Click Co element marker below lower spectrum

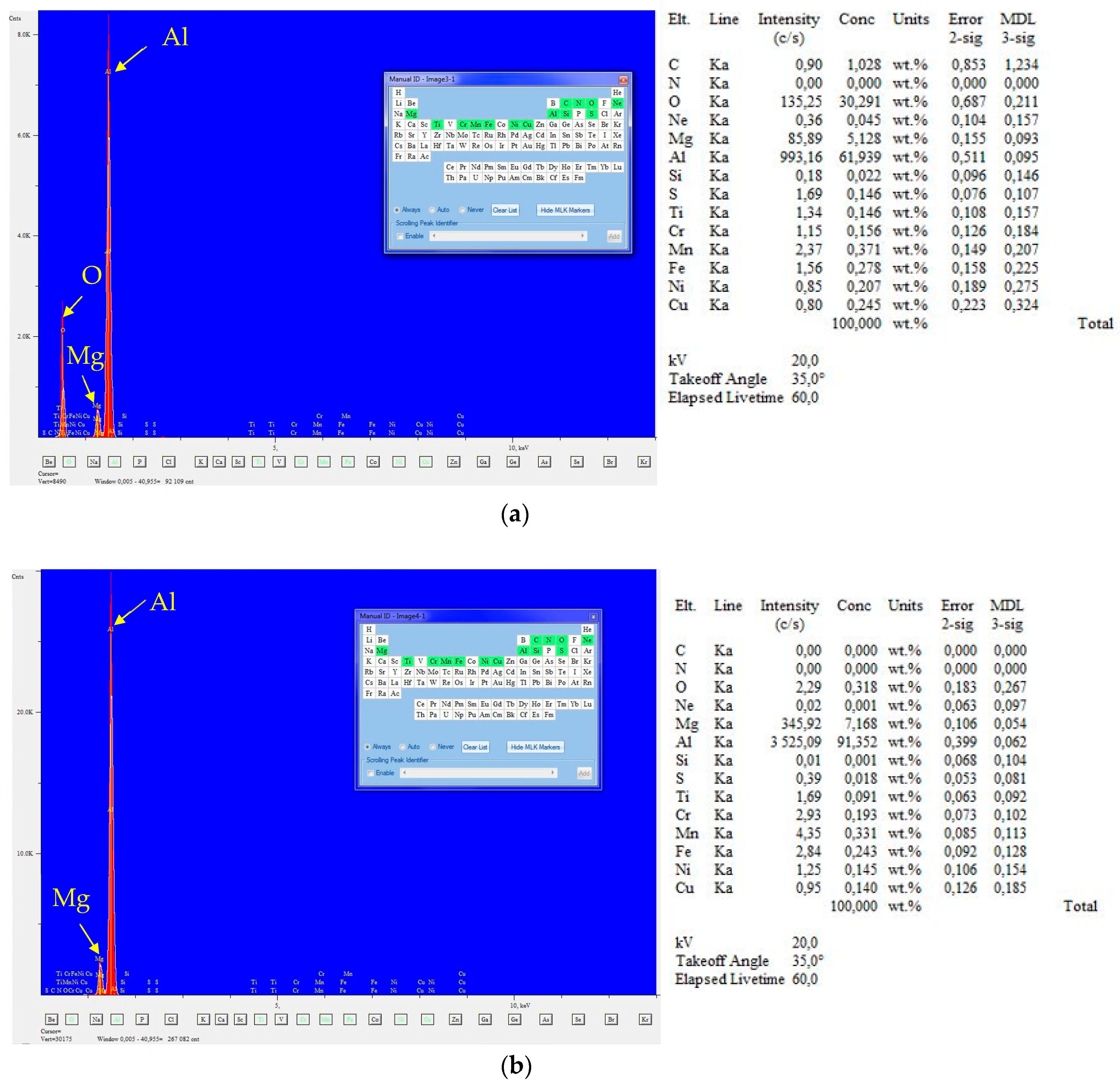pos(375,1019)
